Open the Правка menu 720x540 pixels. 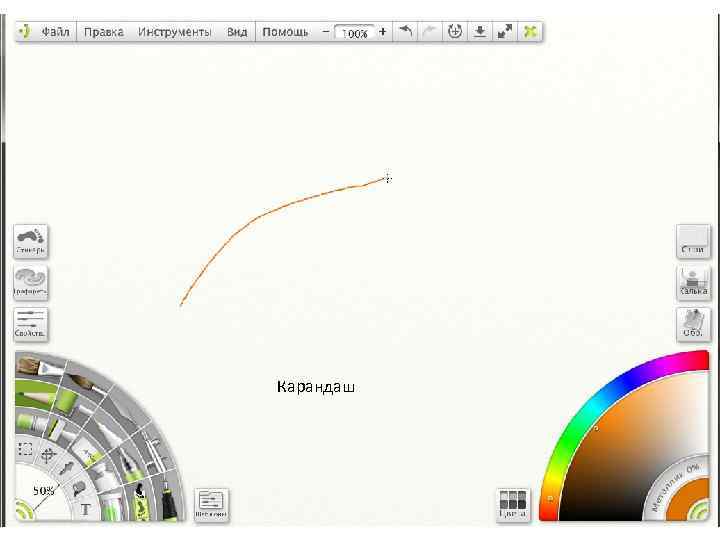pos(104,32)
